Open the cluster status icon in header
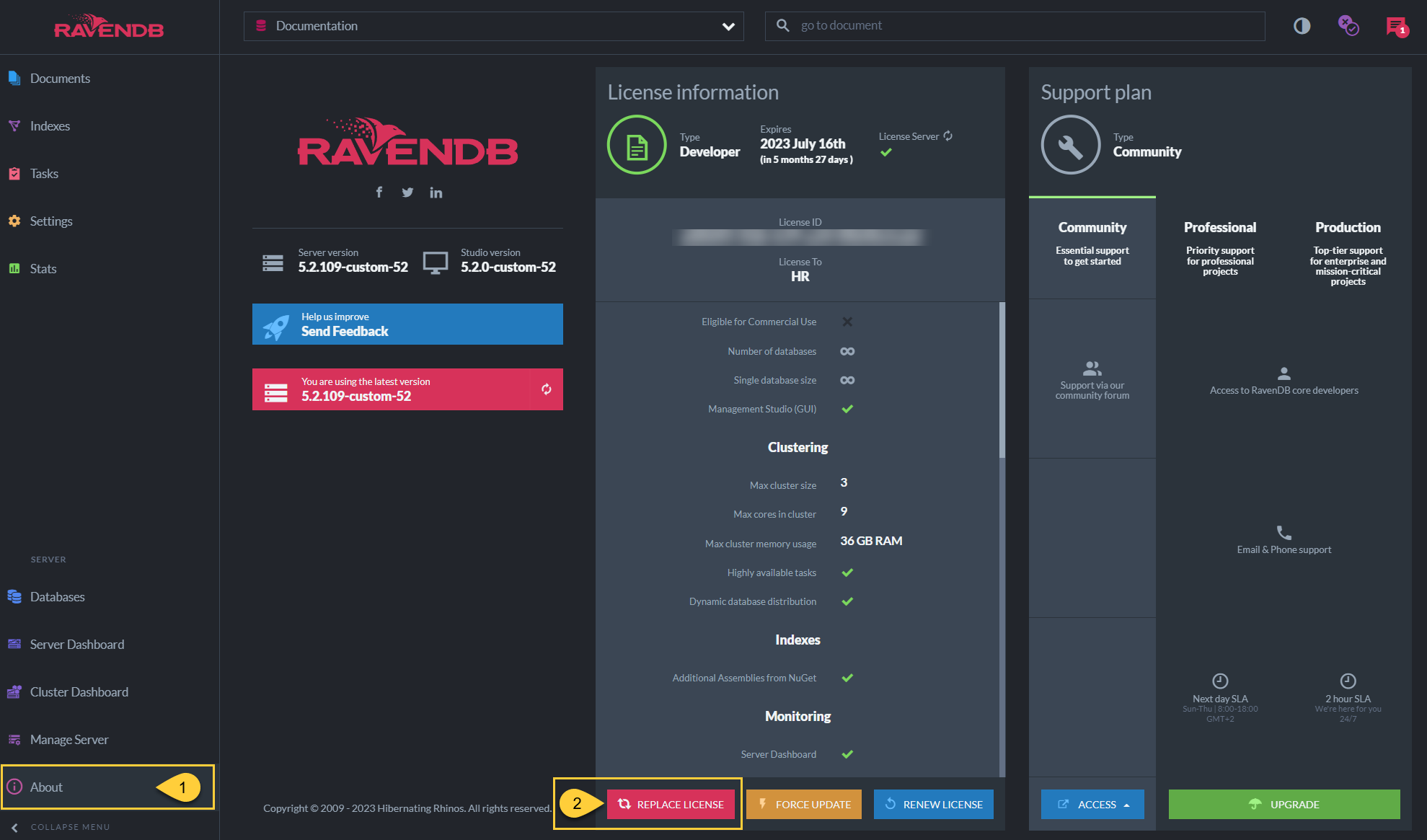The image size is (1427, 840). click(x=1348, y=25)
